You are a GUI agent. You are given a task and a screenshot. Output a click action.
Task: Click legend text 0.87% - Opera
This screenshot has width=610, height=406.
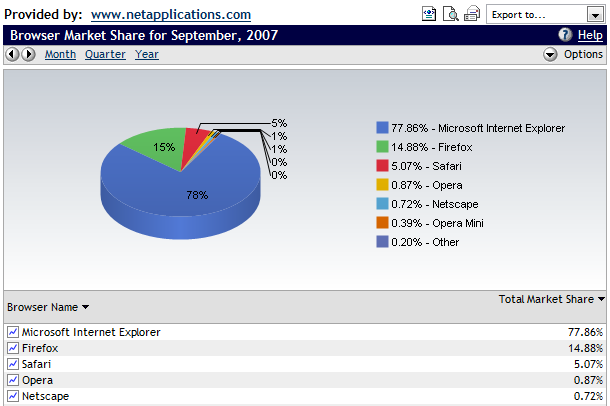coord(427,185)
